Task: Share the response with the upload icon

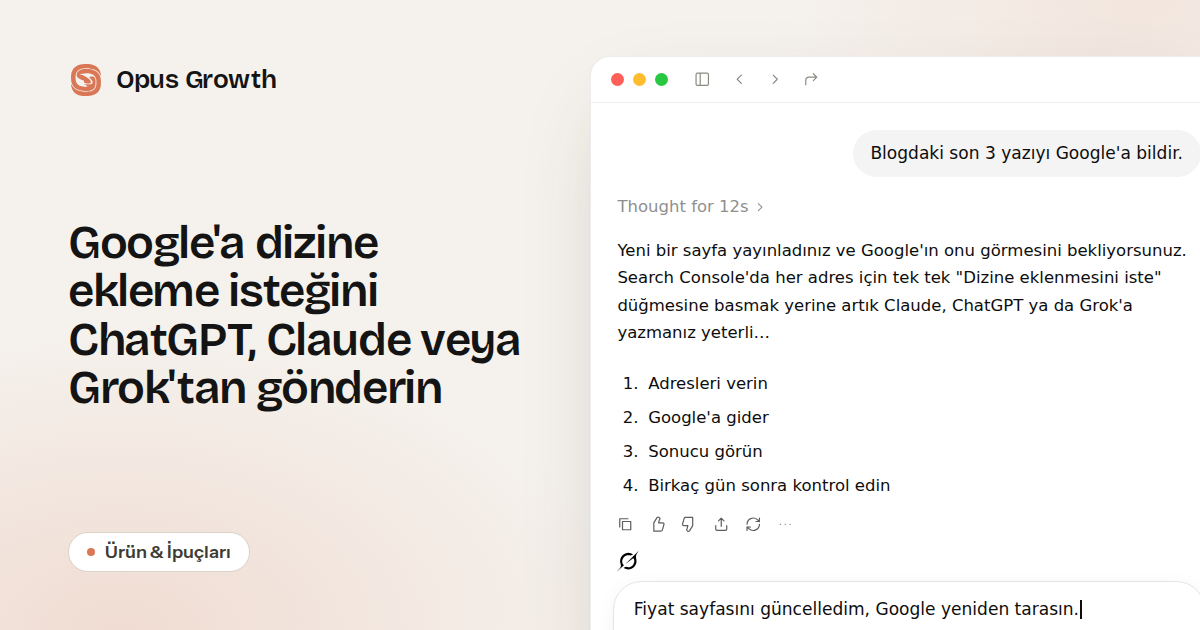Action: [x=721, y=524]
